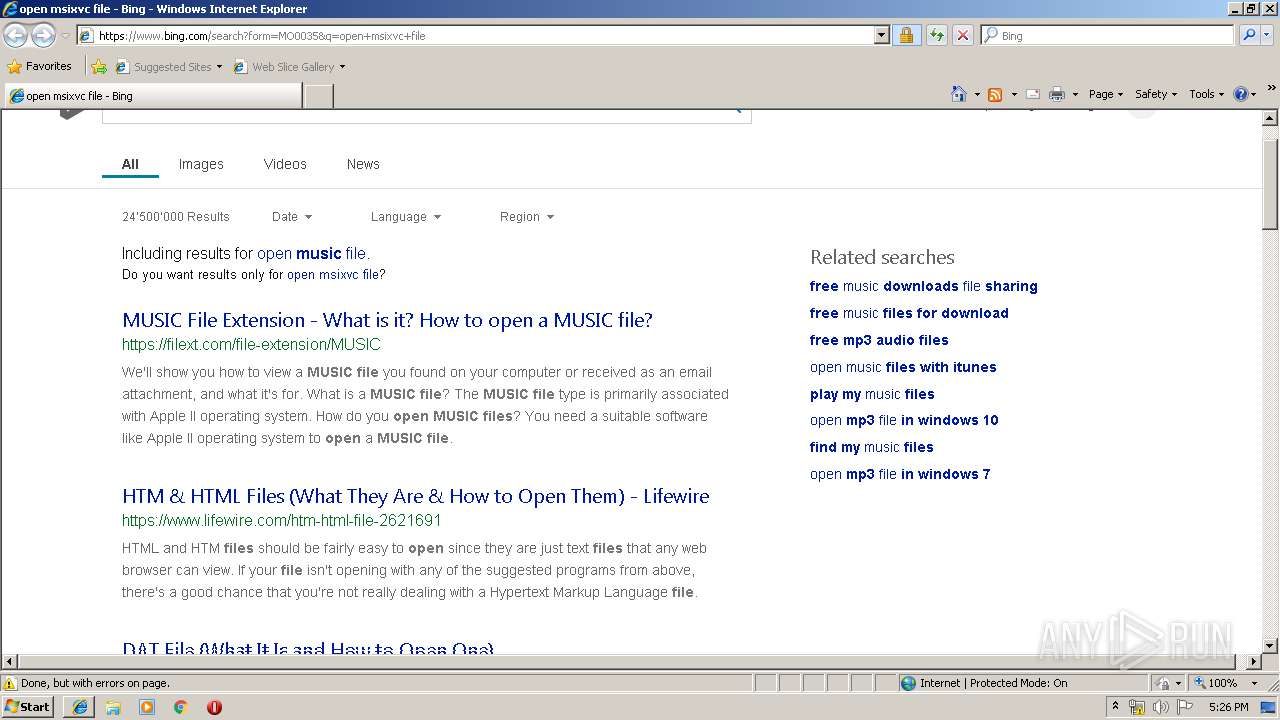Open media player icon in taskbar

coord(147,707)
